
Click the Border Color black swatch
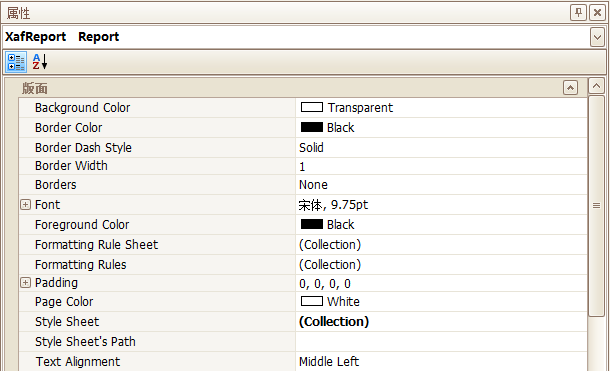coord(312,127)
